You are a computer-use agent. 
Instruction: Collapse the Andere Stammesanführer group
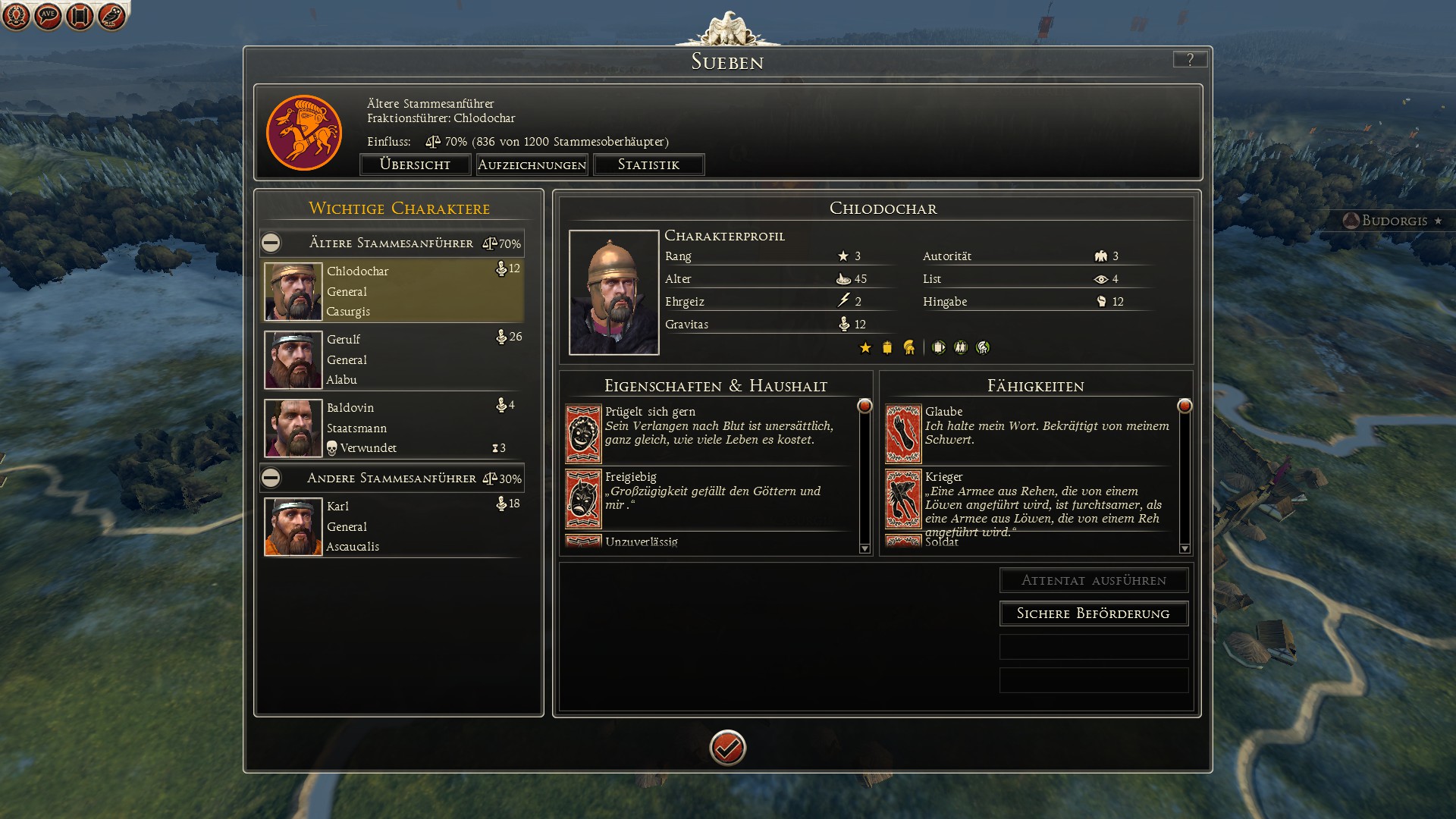[271, 478]
